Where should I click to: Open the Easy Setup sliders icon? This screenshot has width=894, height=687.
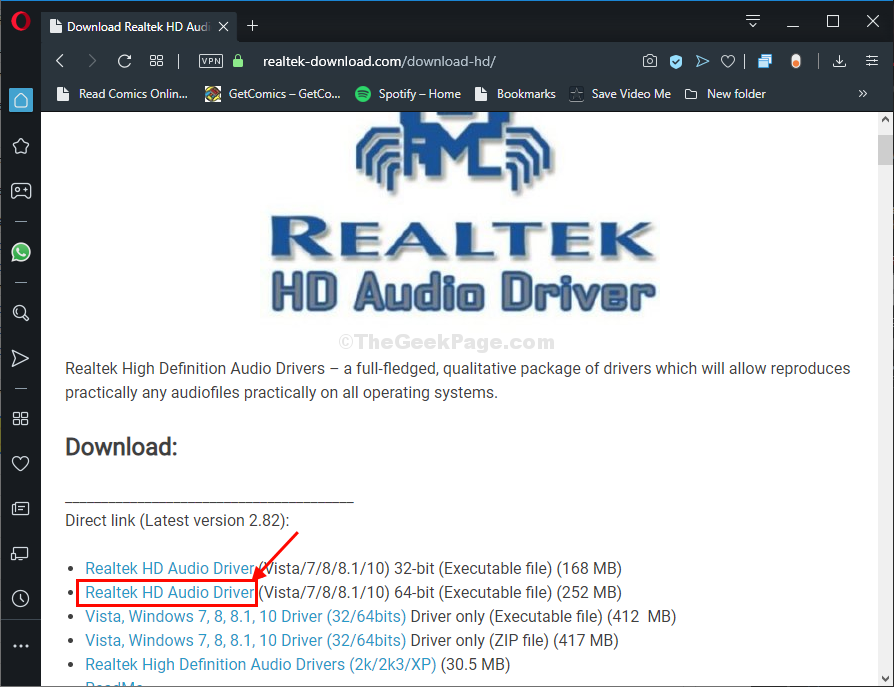pyautogui.click(x=871, y=61)
